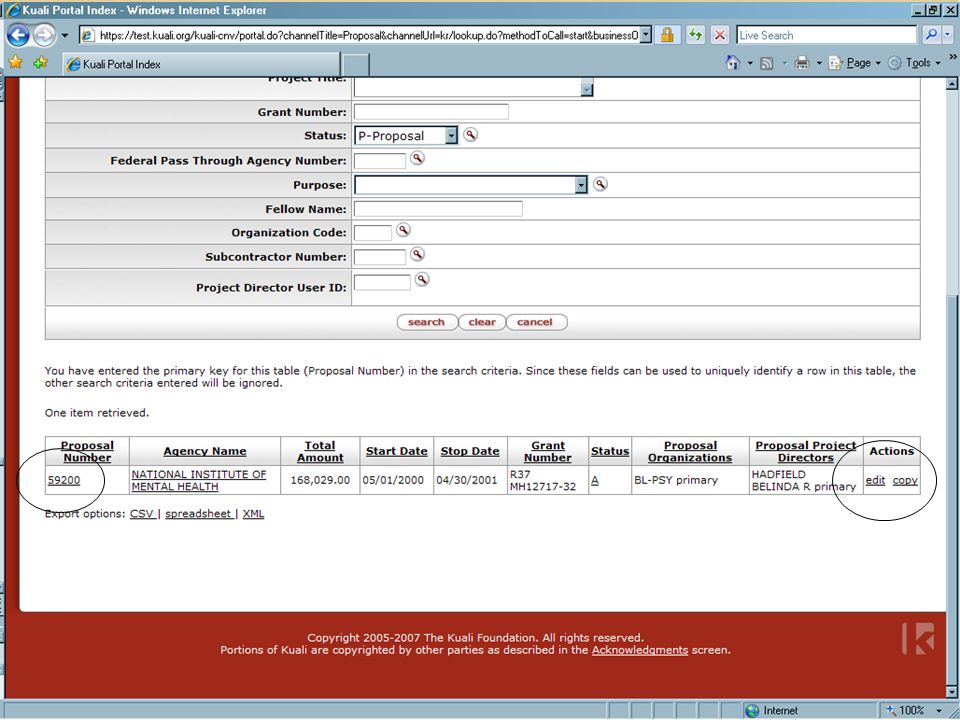Image resolution: width=960 pixels, height=720 pixels.
Task: Open the Page menu
Action: [x=855, y=63]
